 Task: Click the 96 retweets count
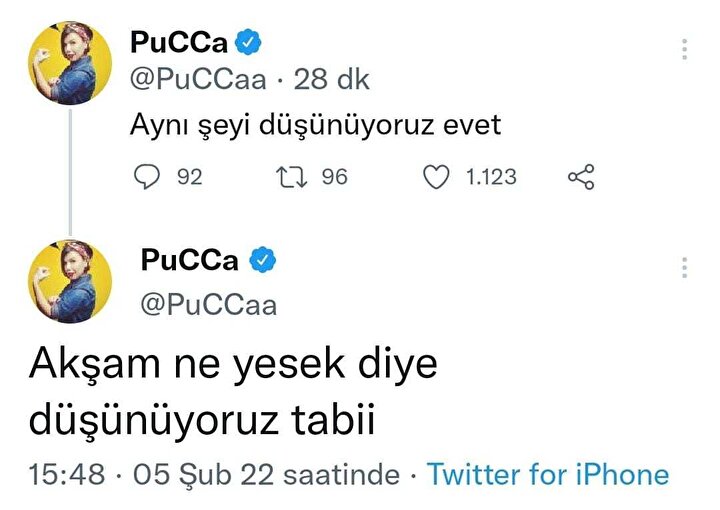click(334, 177)
